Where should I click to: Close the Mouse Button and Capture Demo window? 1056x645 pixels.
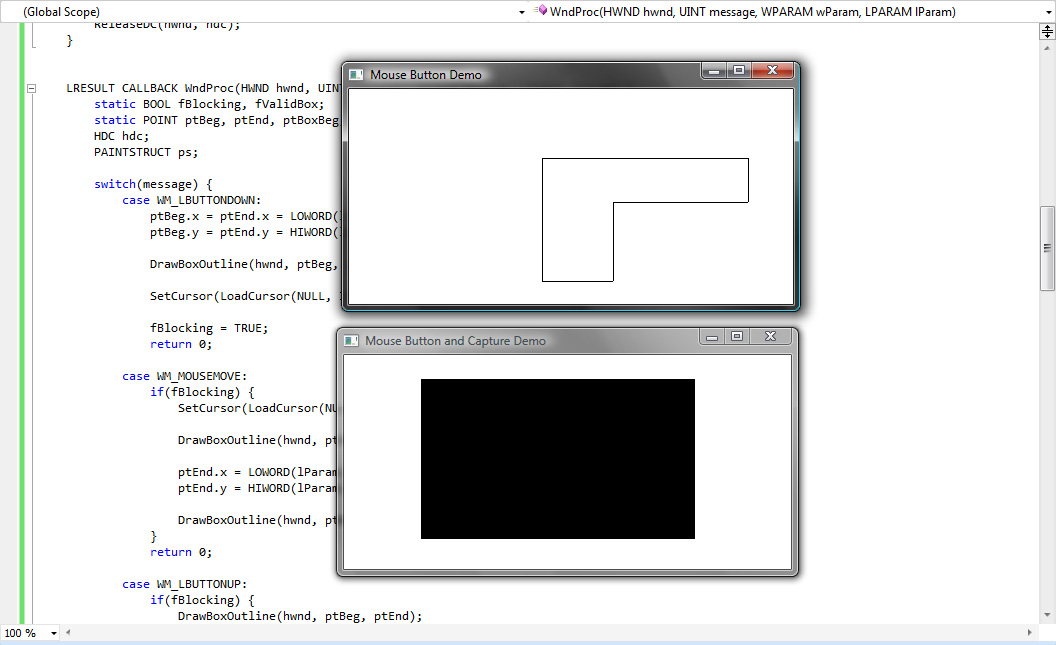pyautogui.click(x=770, y=337)
